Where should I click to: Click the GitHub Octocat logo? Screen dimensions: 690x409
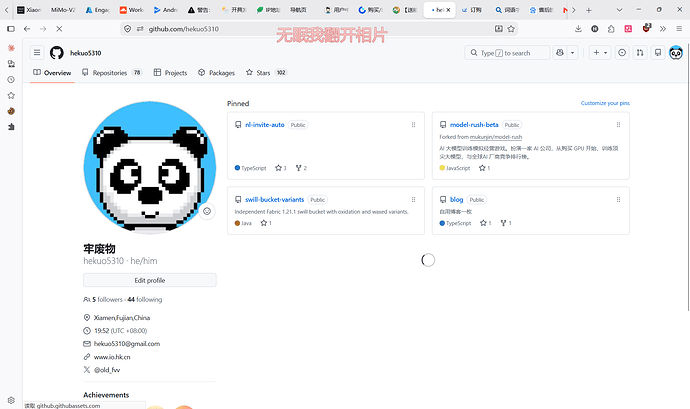(x=56, y=53)
